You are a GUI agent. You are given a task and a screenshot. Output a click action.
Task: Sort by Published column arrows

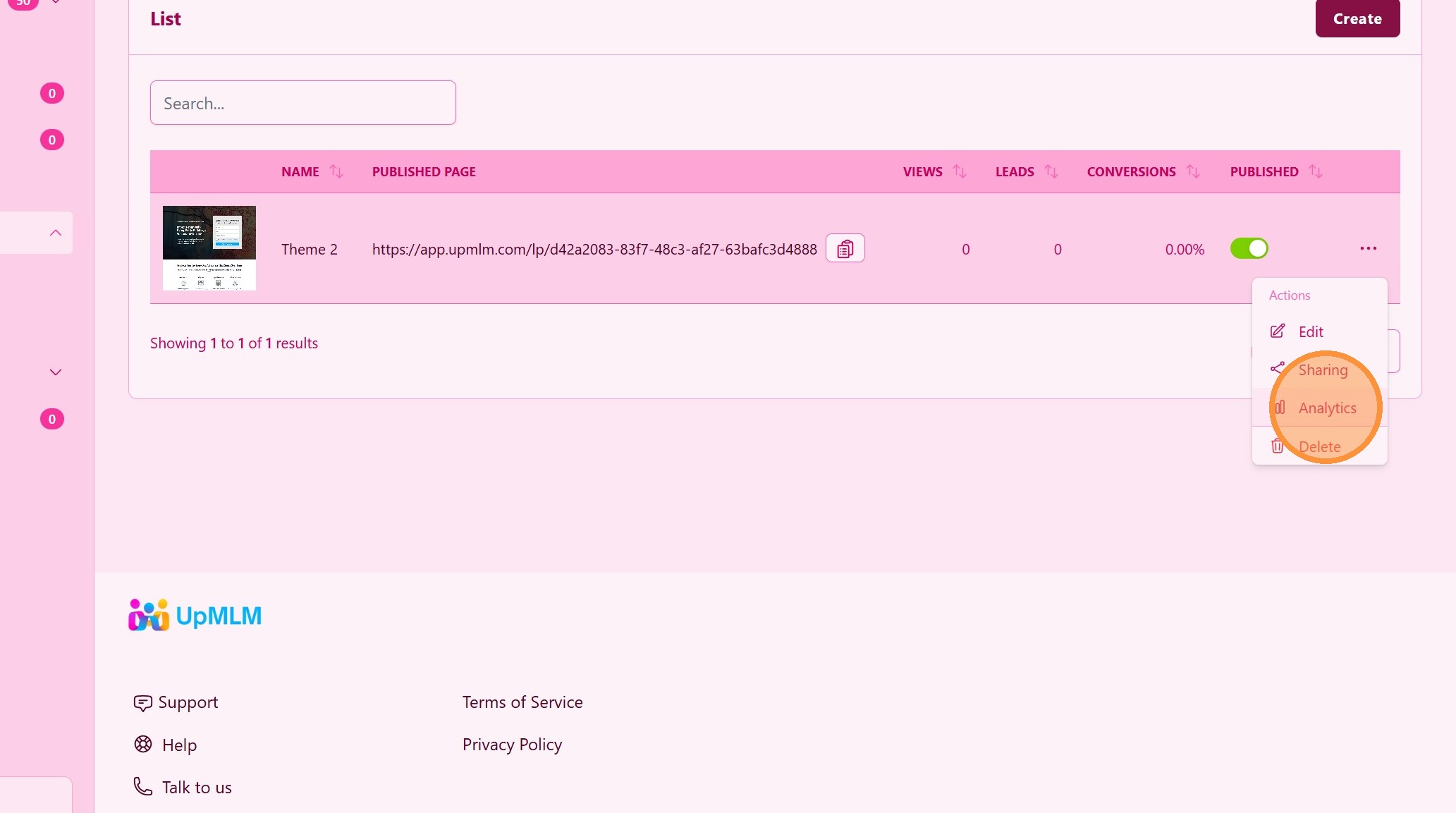tap(1316, 171)
